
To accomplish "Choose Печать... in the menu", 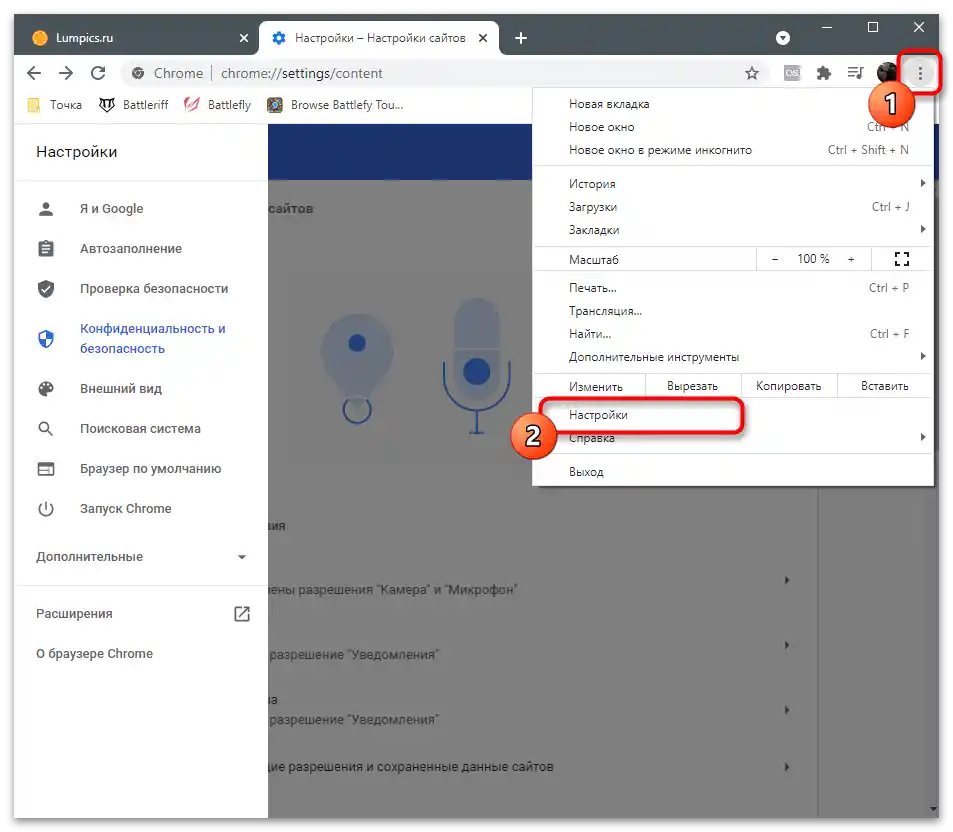I will (733, 288).
